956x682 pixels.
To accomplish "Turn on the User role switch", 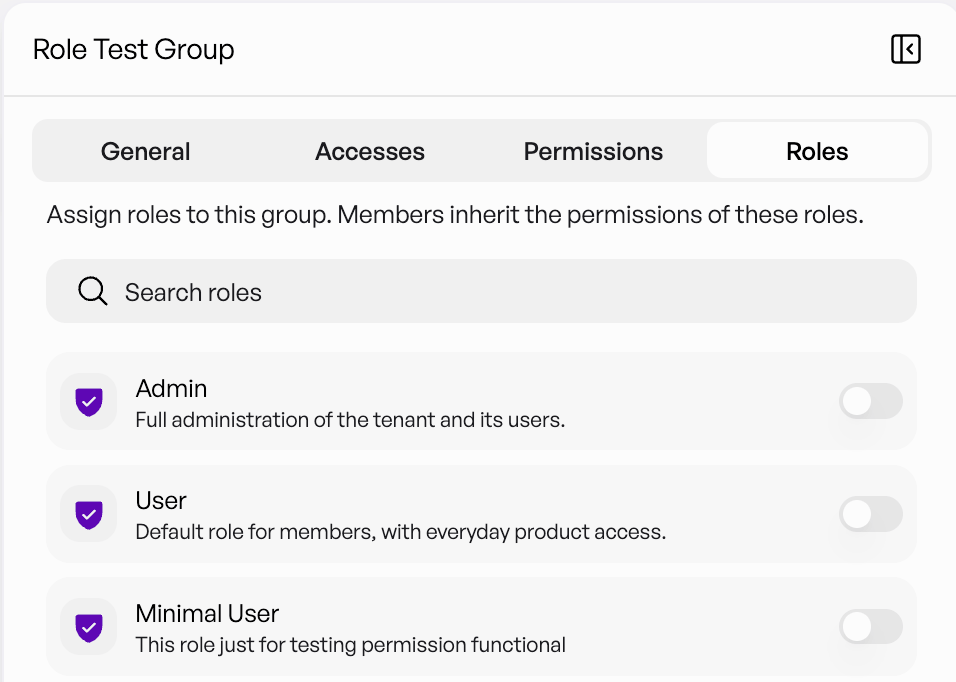I will [x=871, y=514].
